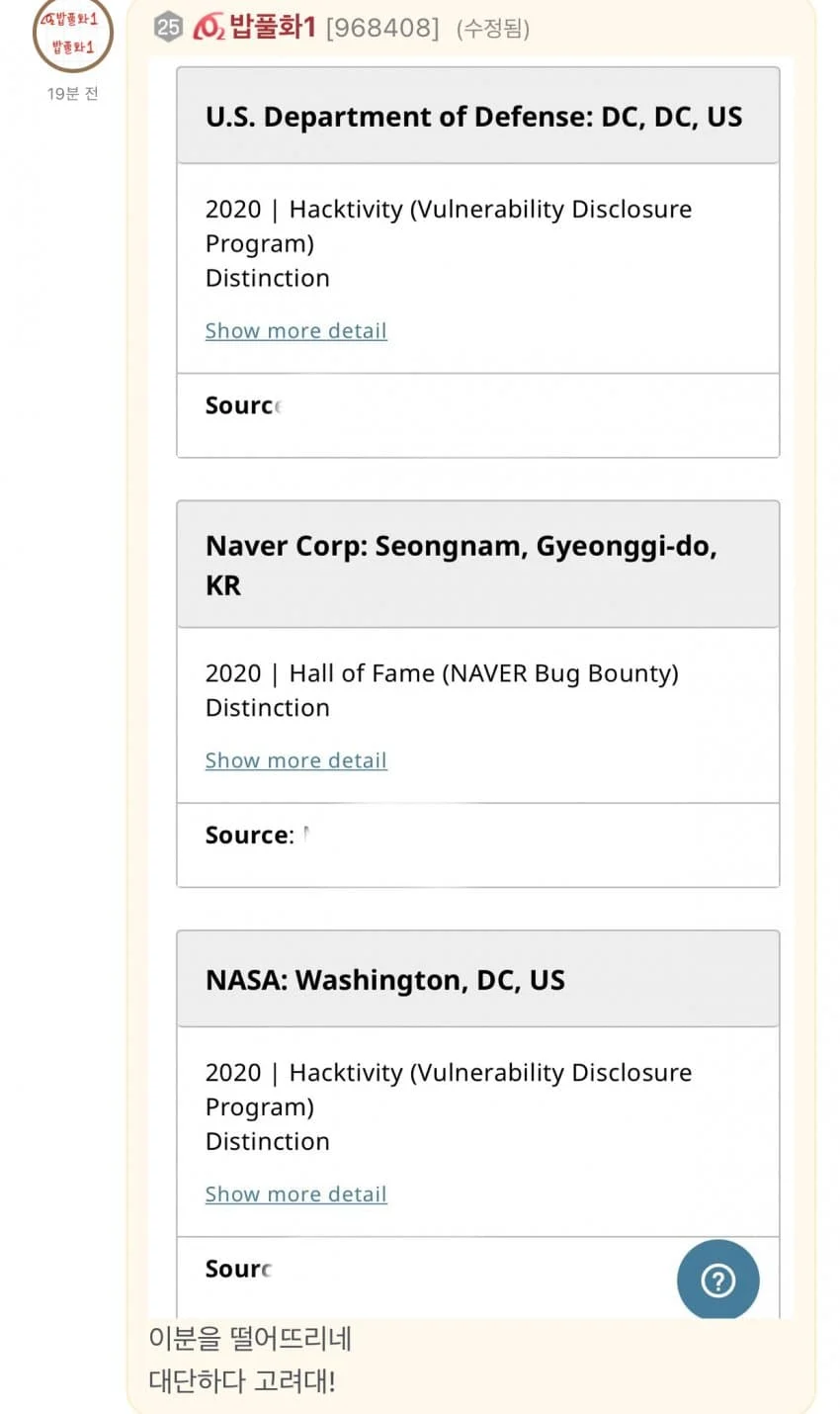Open the 밥풀화1 profile stamp avatar
The width and height of the screenshot is (840, 1414).
tap(72, 35)
